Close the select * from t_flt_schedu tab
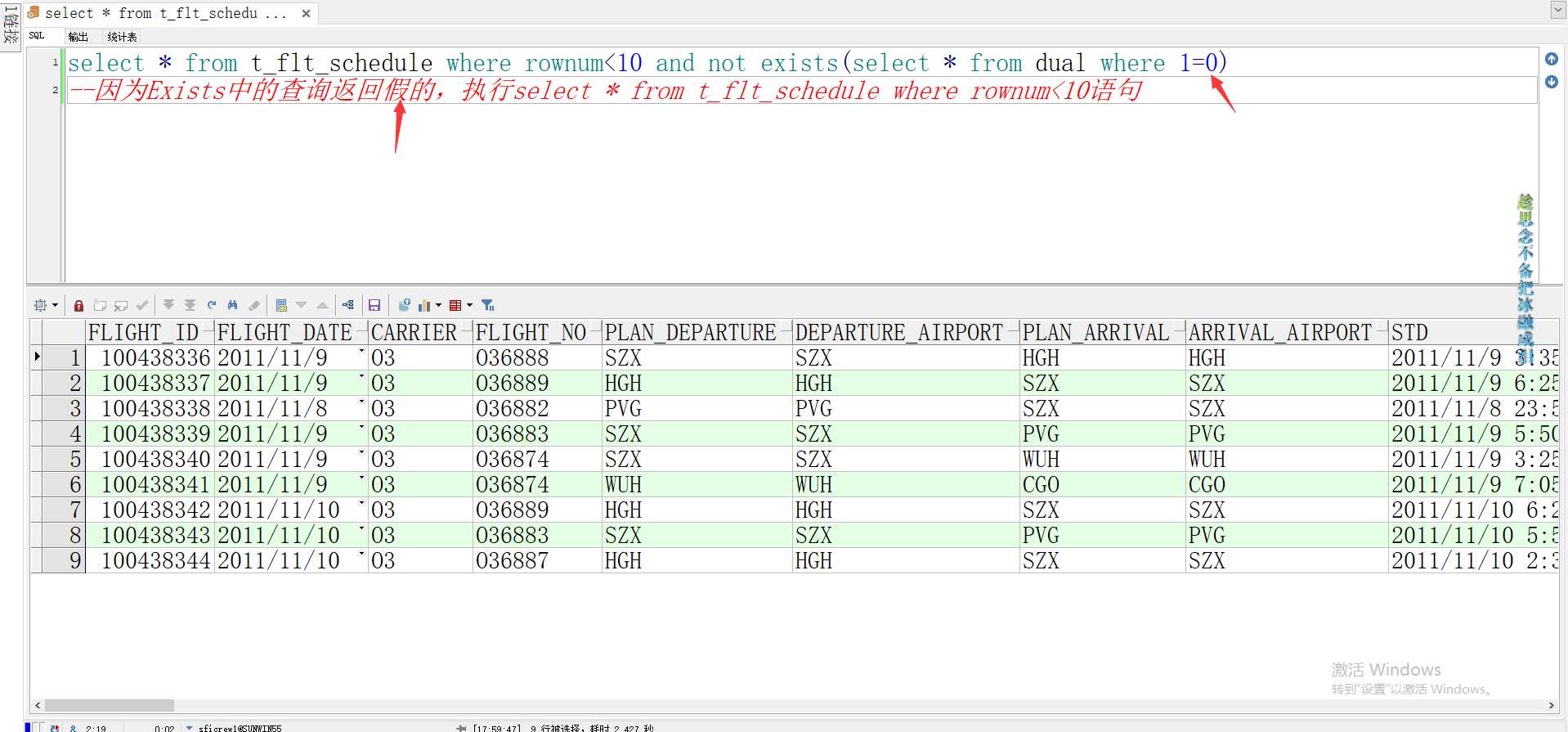Viewport: 1568px width, 732px height. coord(306,13)
